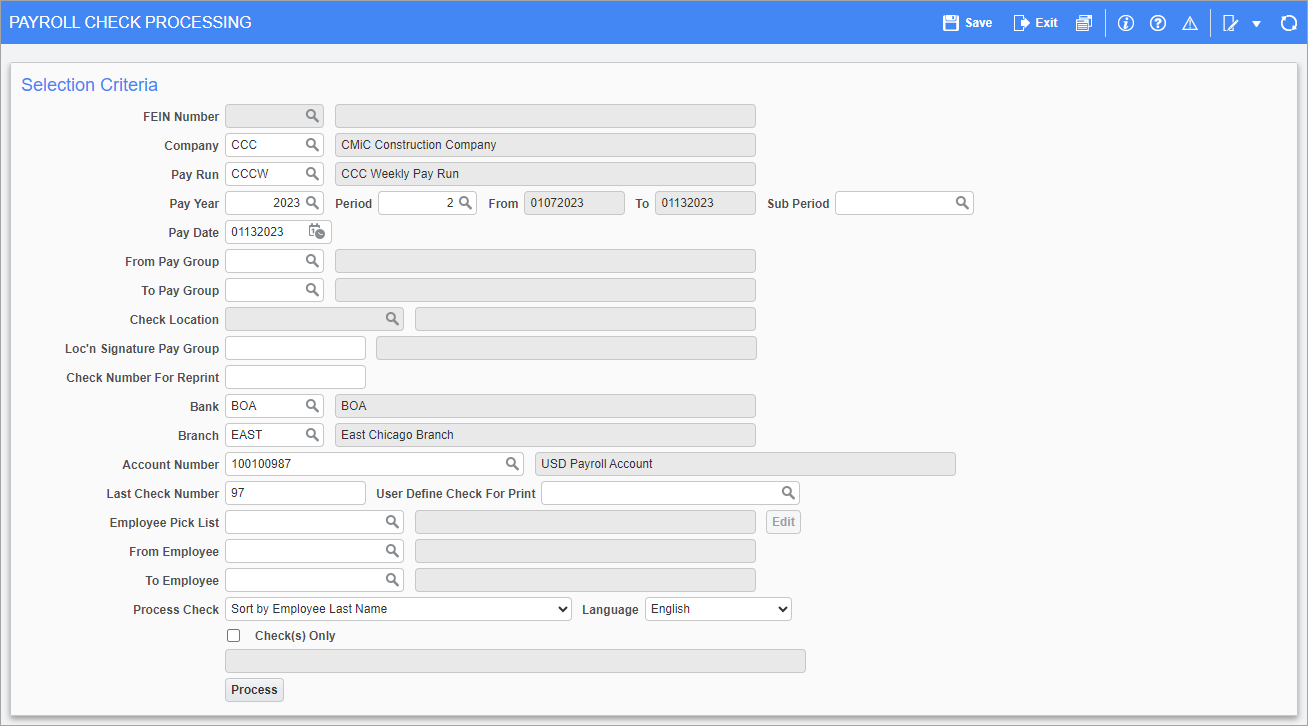Click the Last Check Number field
The width and height of the screenshot is (1308, 726).
pos(295,493)
